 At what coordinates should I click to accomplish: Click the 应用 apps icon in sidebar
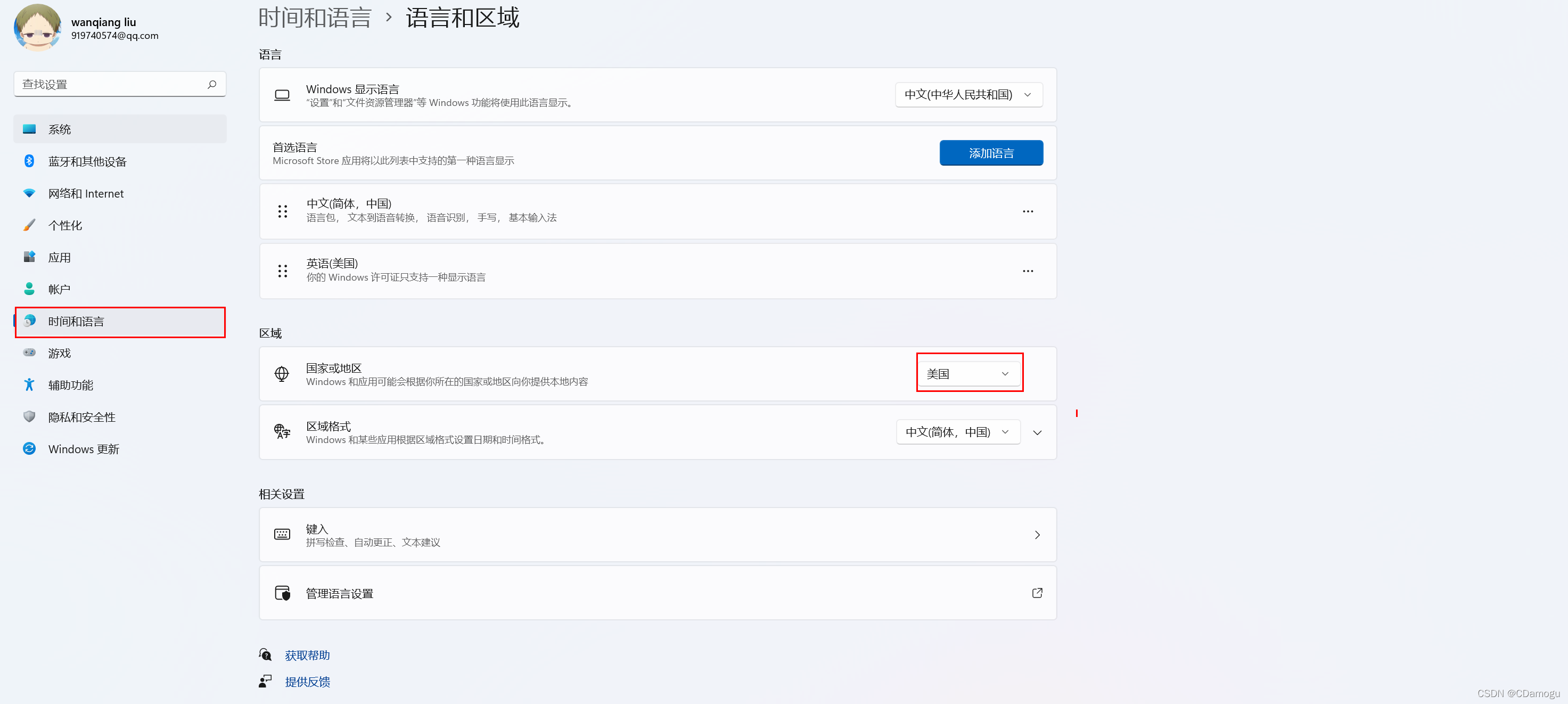coord(29,257)
